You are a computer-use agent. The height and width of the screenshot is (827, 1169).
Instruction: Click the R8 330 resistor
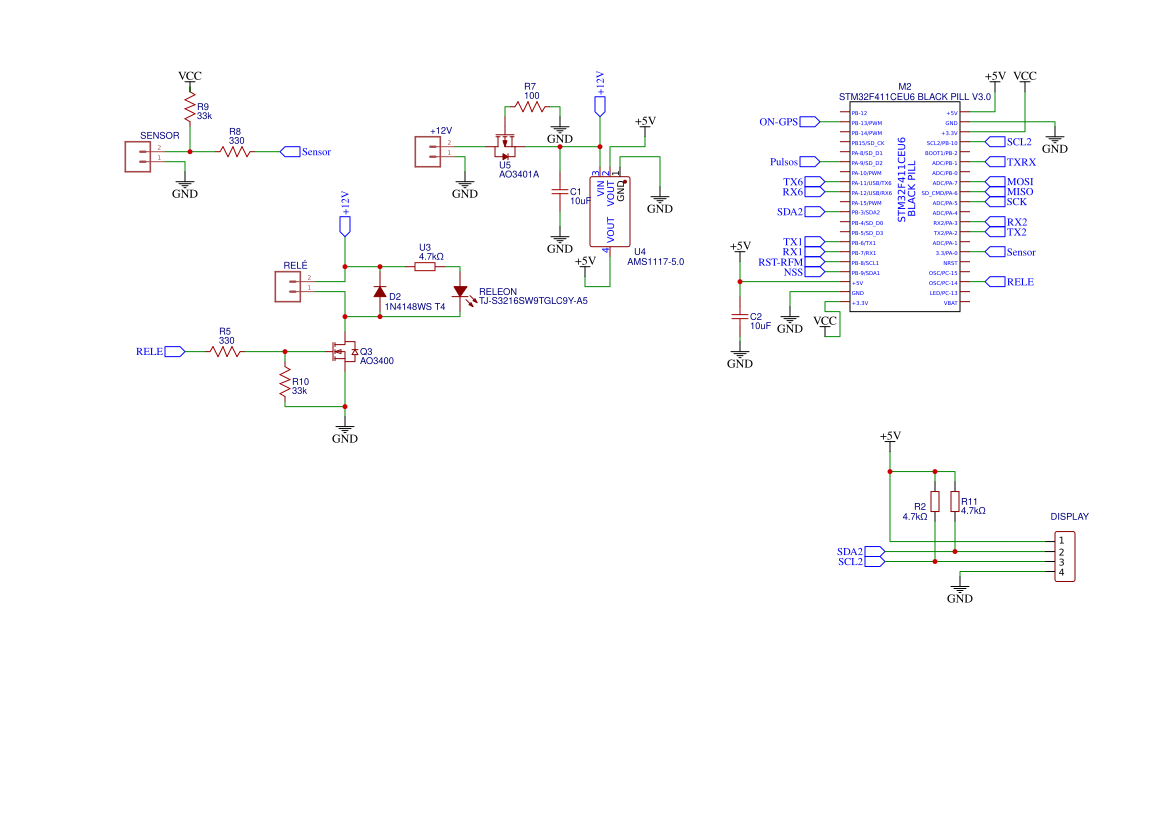tap(236, 152)
